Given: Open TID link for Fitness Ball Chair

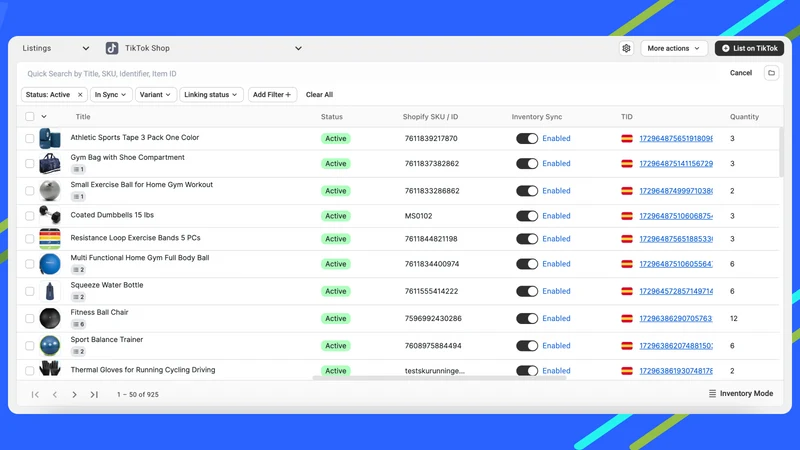Looking at the screenshot, I should (x=676, y=318).
